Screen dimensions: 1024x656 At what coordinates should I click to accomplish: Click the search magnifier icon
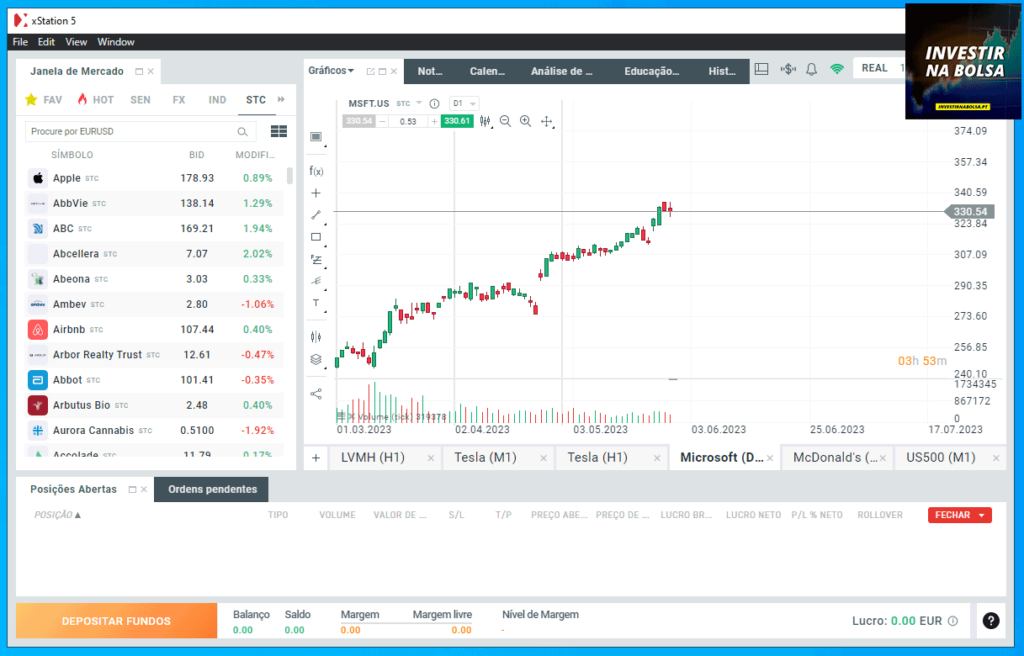click(242, 131)
